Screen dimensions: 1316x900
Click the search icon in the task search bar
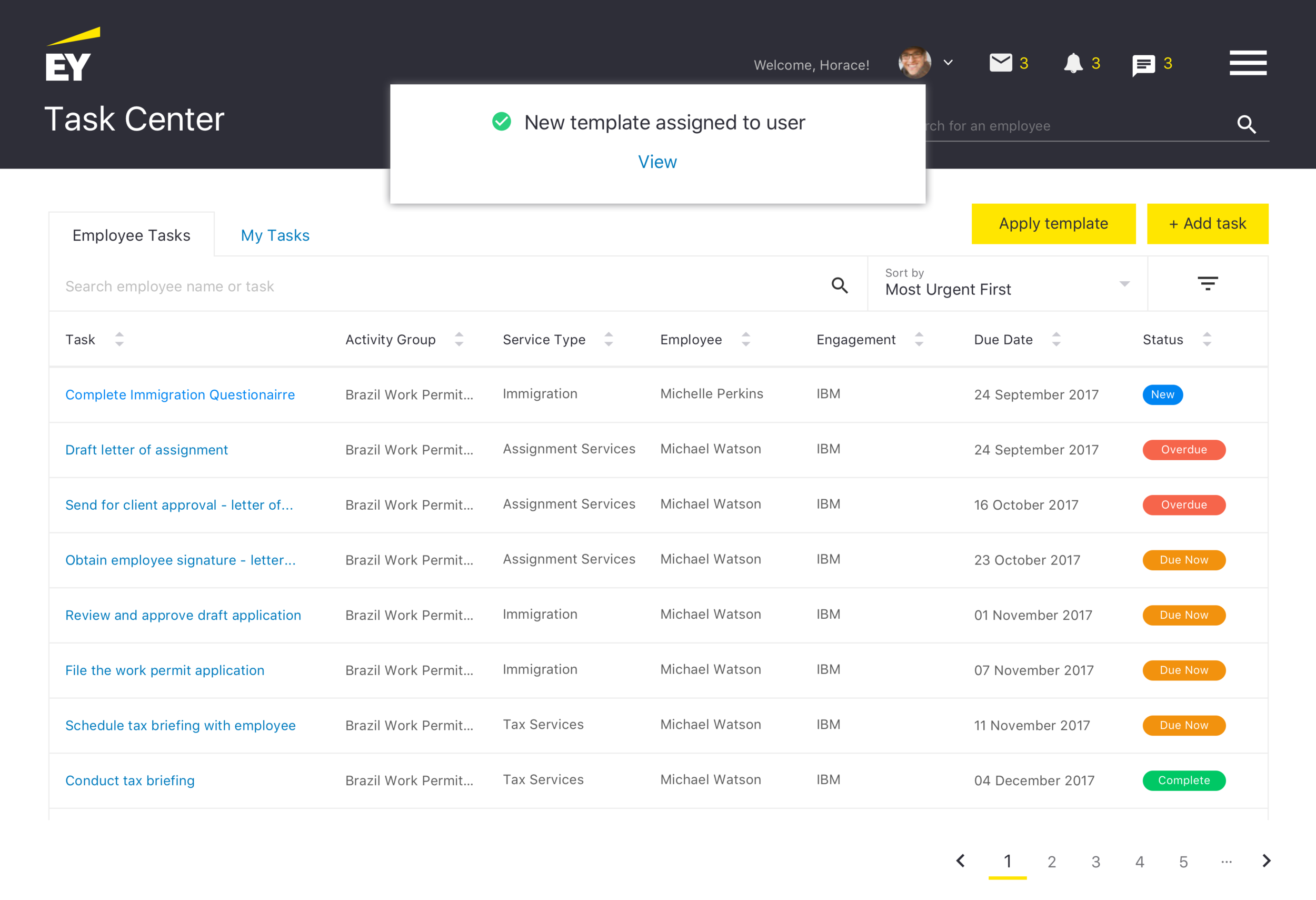[x=840, y=285]
